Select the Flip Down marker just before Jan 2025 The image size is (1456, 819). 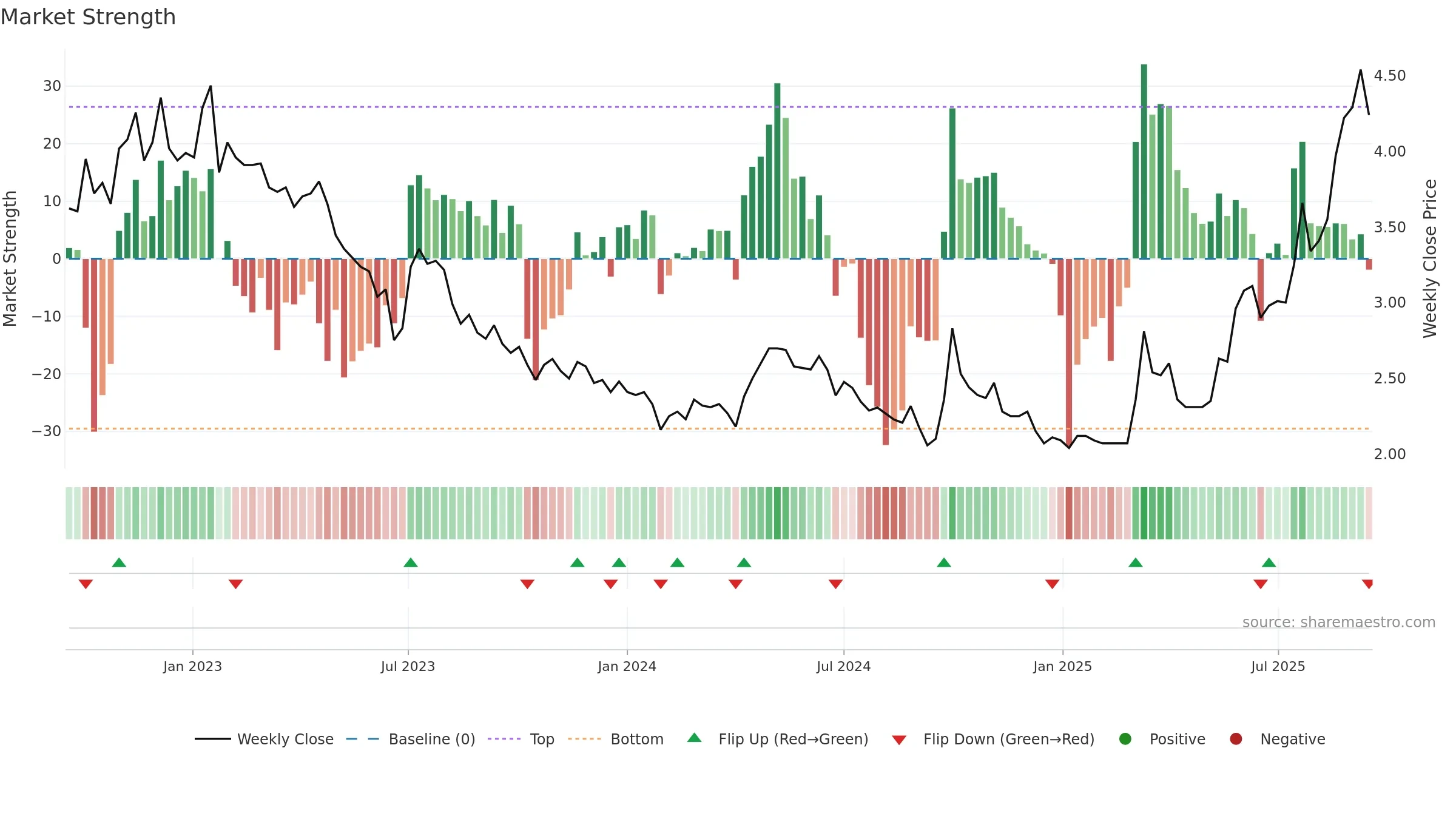tap(1053, 584)
